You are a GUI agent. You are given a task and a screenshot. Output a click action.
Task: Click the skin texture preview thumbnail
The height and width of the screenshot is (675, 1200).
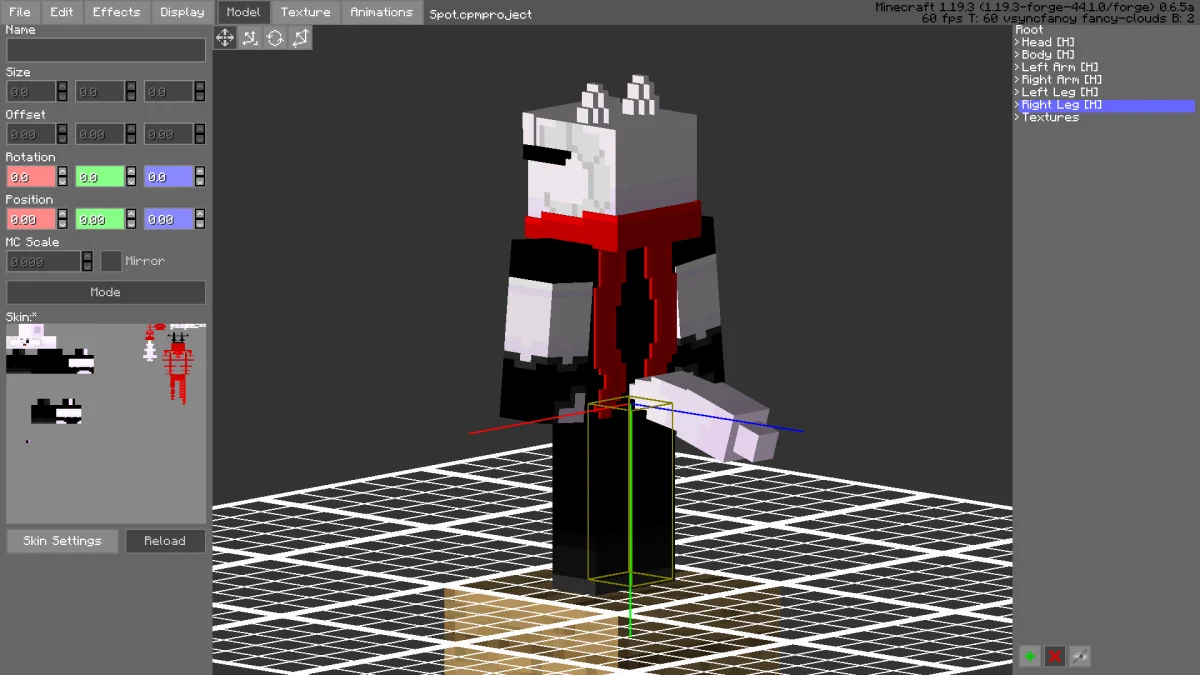(x=106, y=423)
